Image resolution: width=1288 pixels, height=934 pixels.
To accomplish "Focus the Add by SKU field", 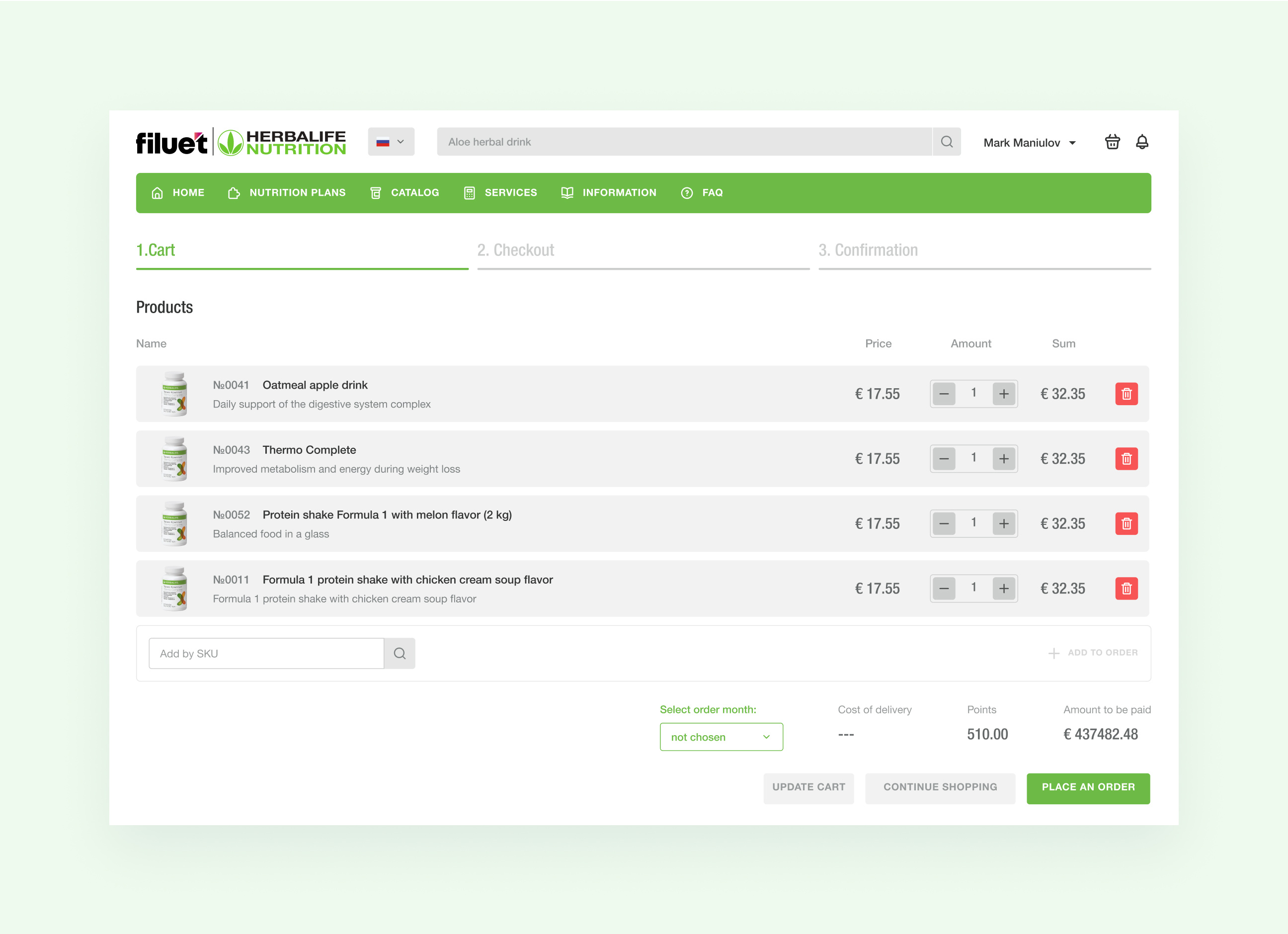I will click(266, 653).
